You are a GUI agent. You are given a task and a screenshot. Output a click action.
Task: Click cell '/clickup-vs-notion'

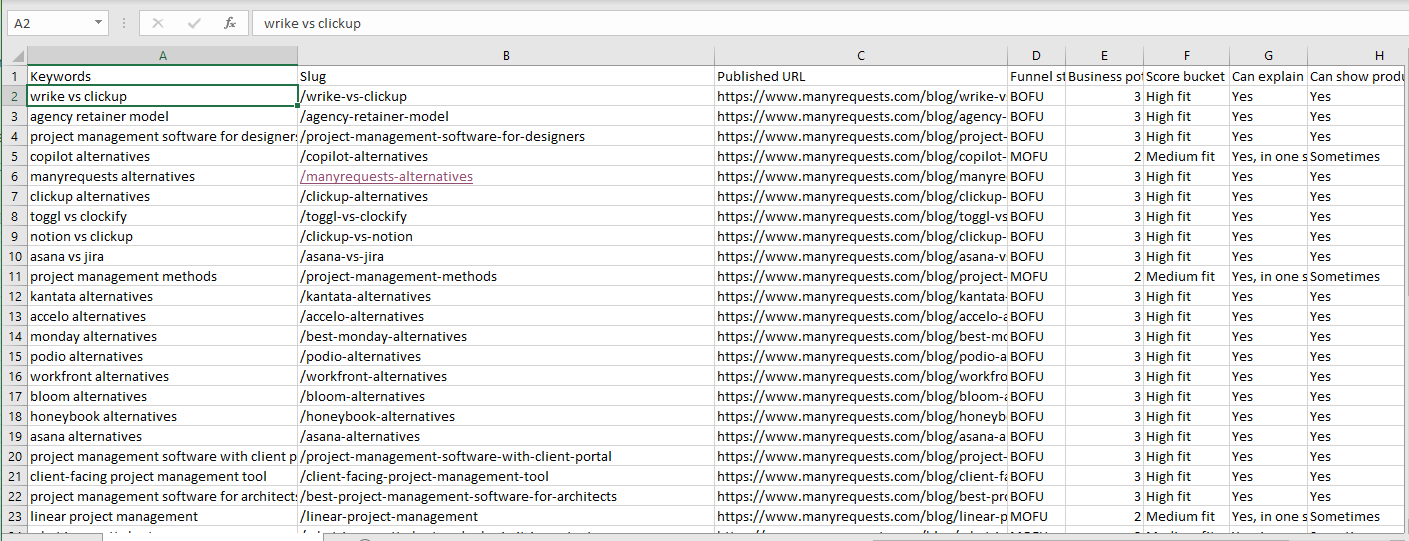coord(506,236)
